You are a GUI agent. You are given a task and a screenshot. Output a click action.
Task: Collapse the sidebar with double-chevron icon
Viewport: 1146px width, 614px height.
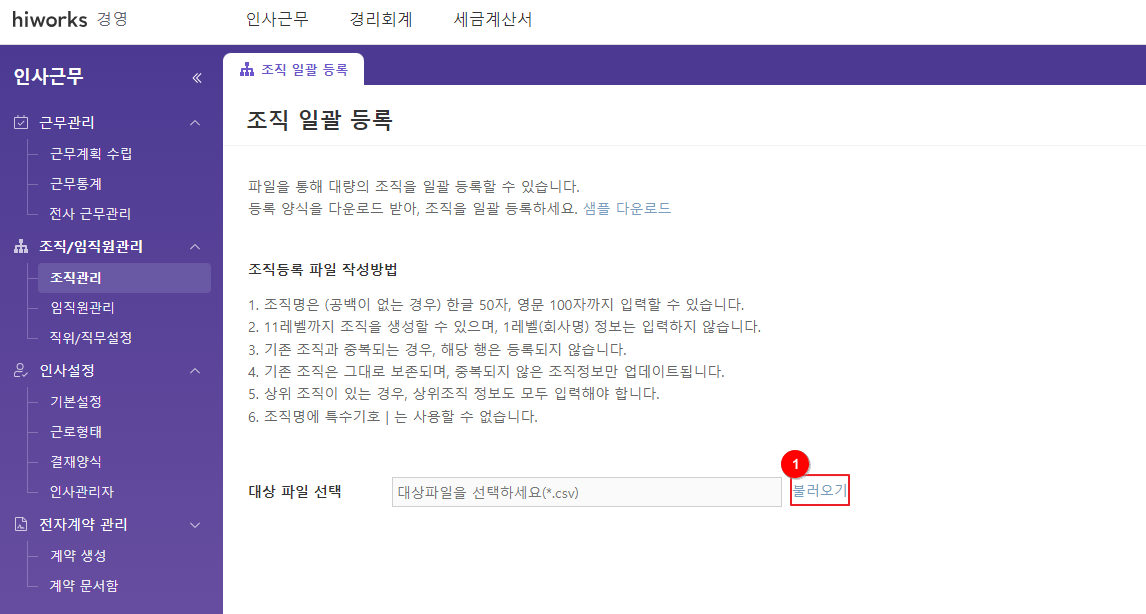coord(197,77)
